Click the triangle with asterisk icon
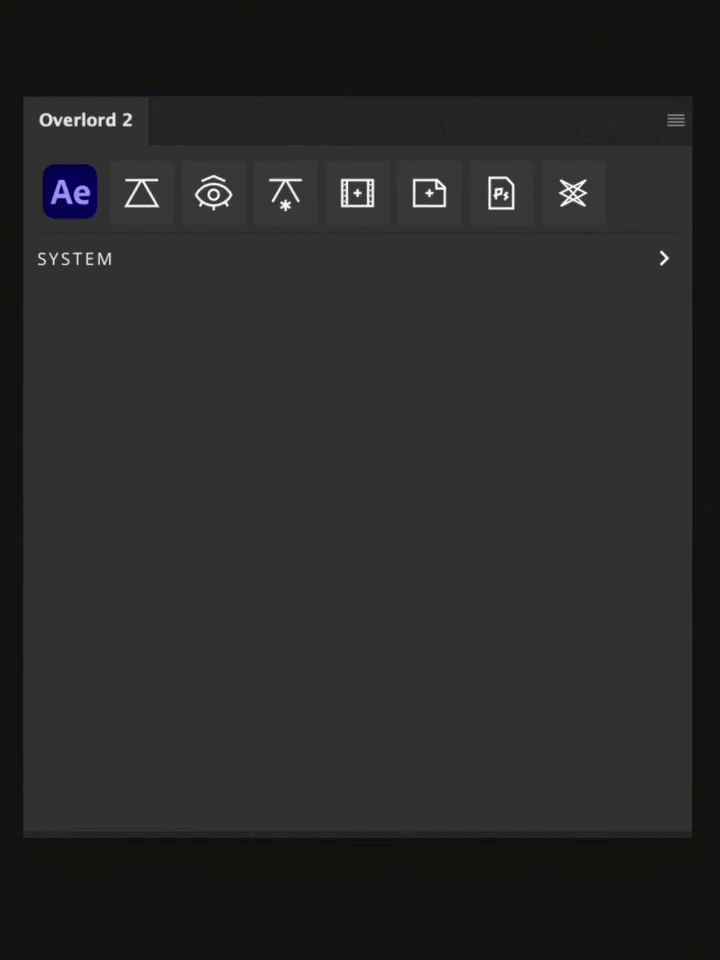720x960 pixels. pos(285,193)
